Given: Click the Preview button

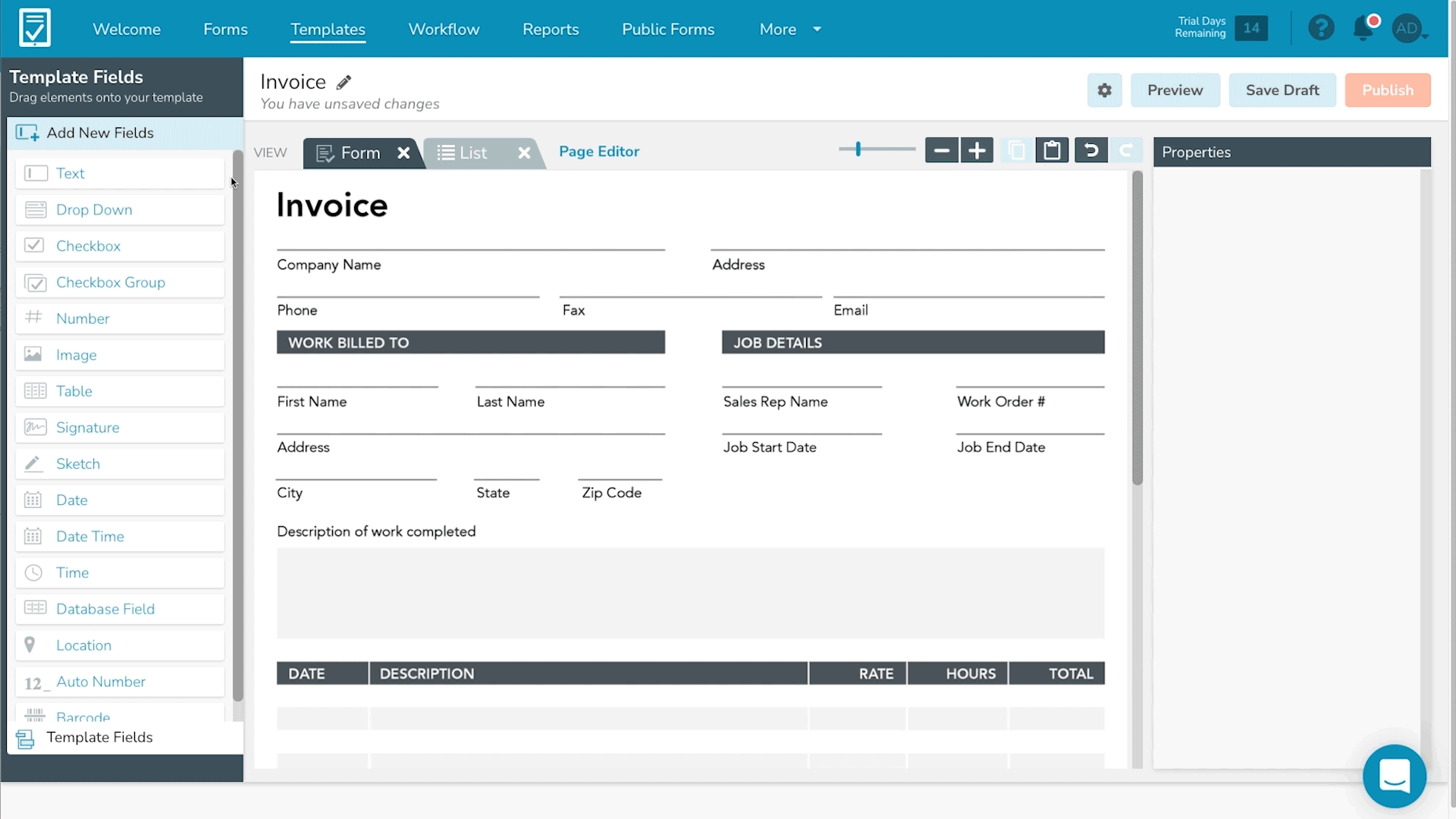Looking at the screenshot, I should (1175, 90).
